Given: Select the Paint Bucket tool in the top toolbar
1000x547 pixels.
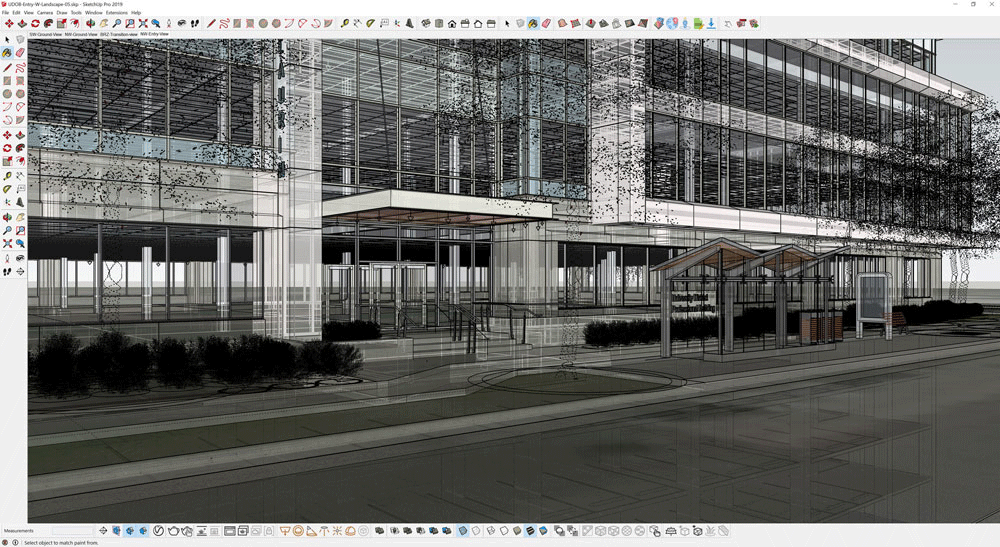Looking at the screenshot, I should (533, 24).
